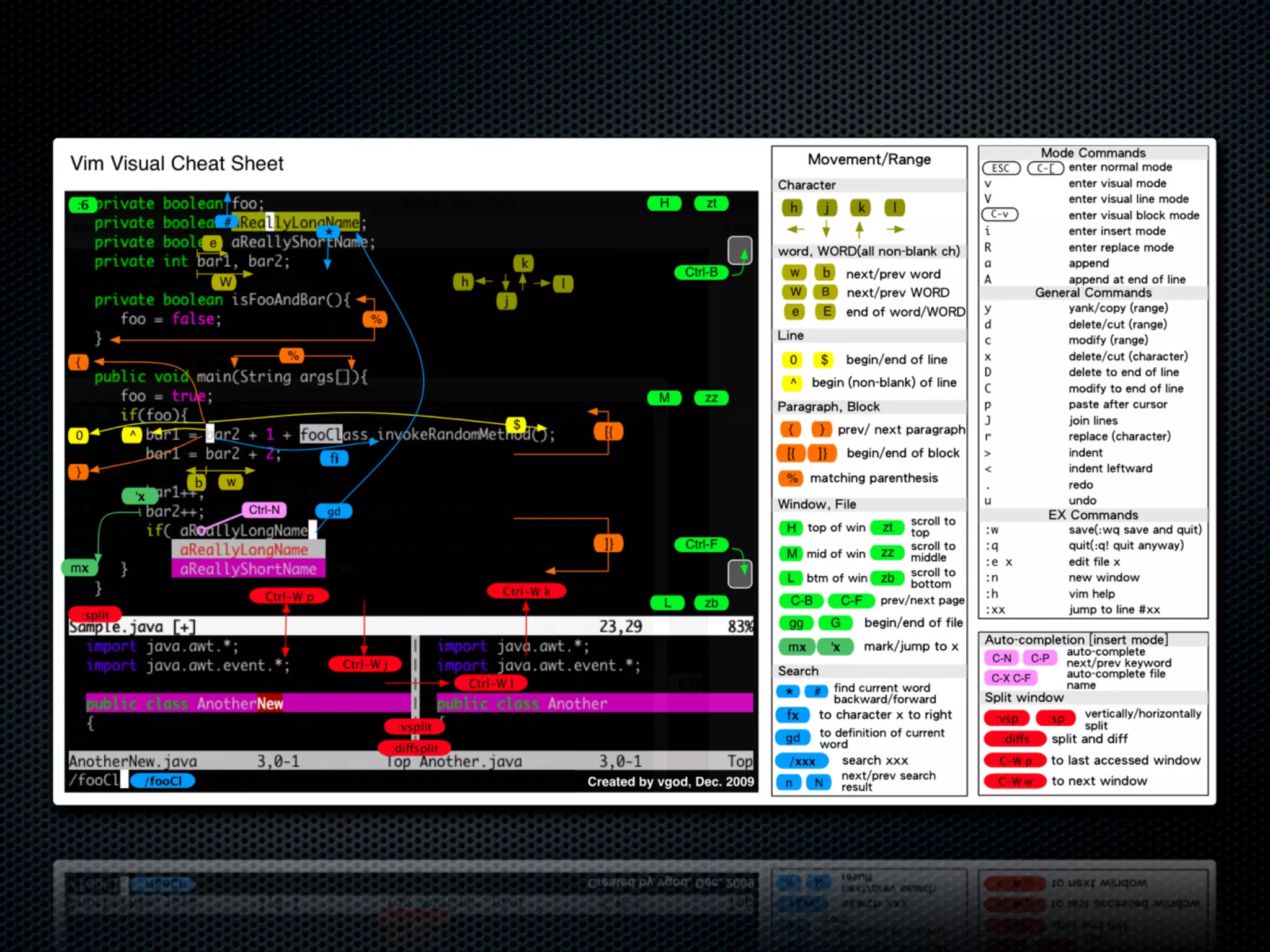Click the green 'mx' mark badge beside the code
1270x952 pixels.
[79, 568]
